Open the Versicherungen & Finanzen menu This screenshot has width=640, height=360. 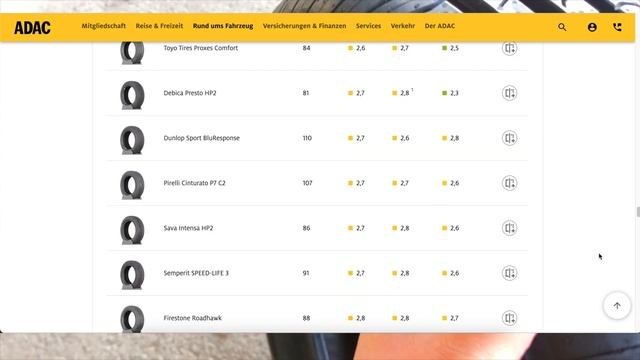click(x=304, y=26)
